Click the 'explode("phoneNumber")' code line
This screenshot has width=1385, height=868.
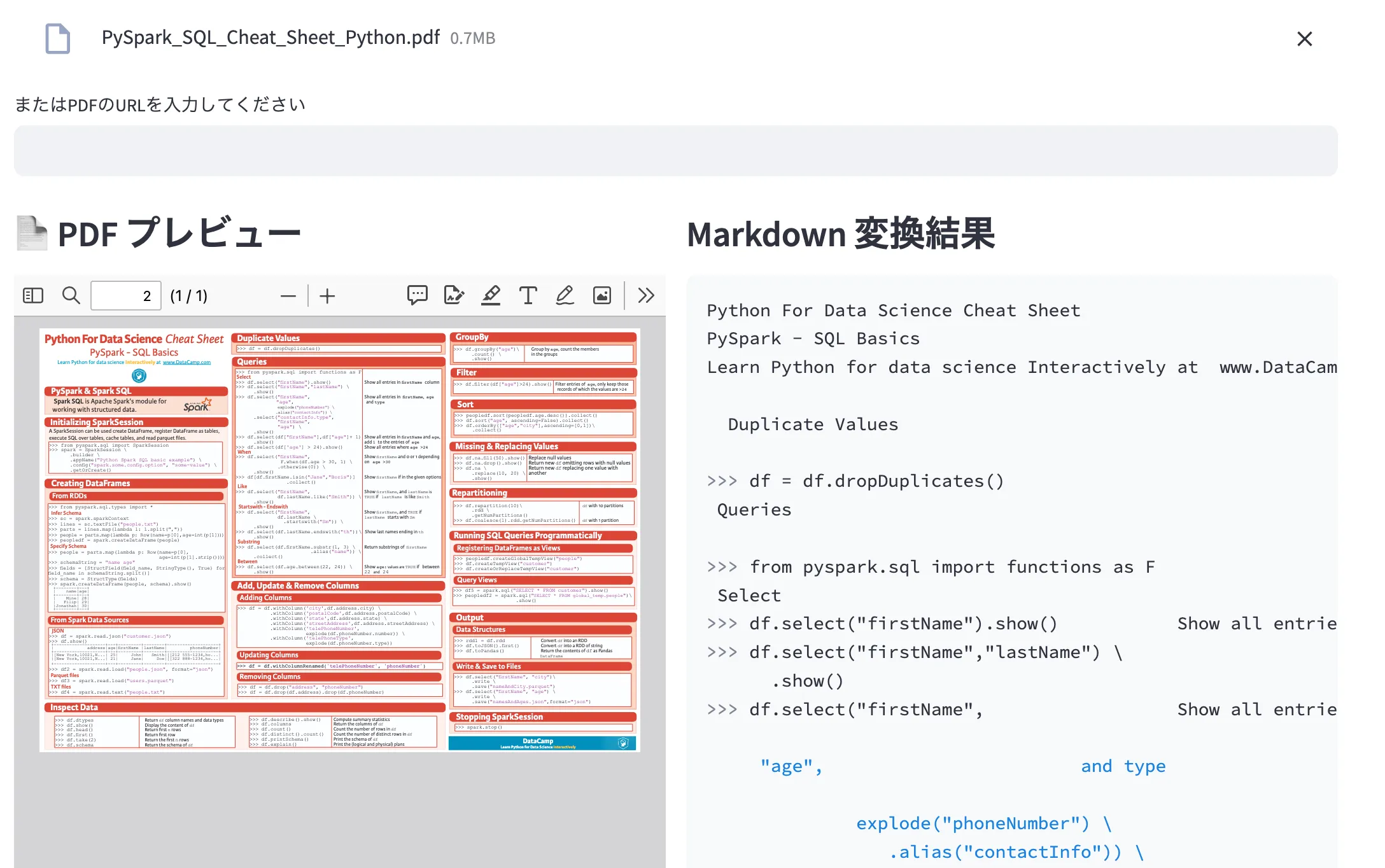point(984,823)
